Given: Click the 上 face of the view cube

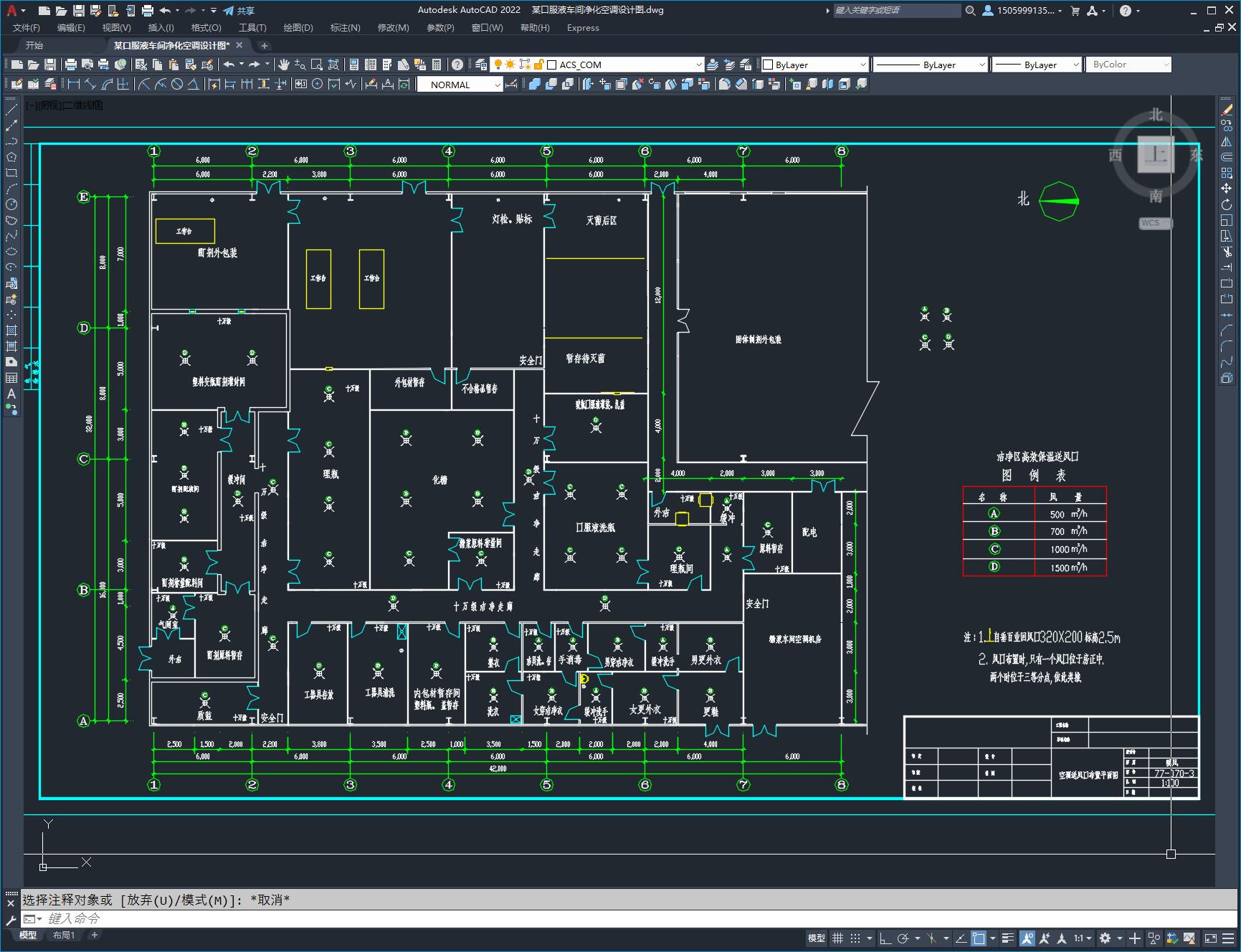Looking at the screenshot, I should [x=1156, y=154].
